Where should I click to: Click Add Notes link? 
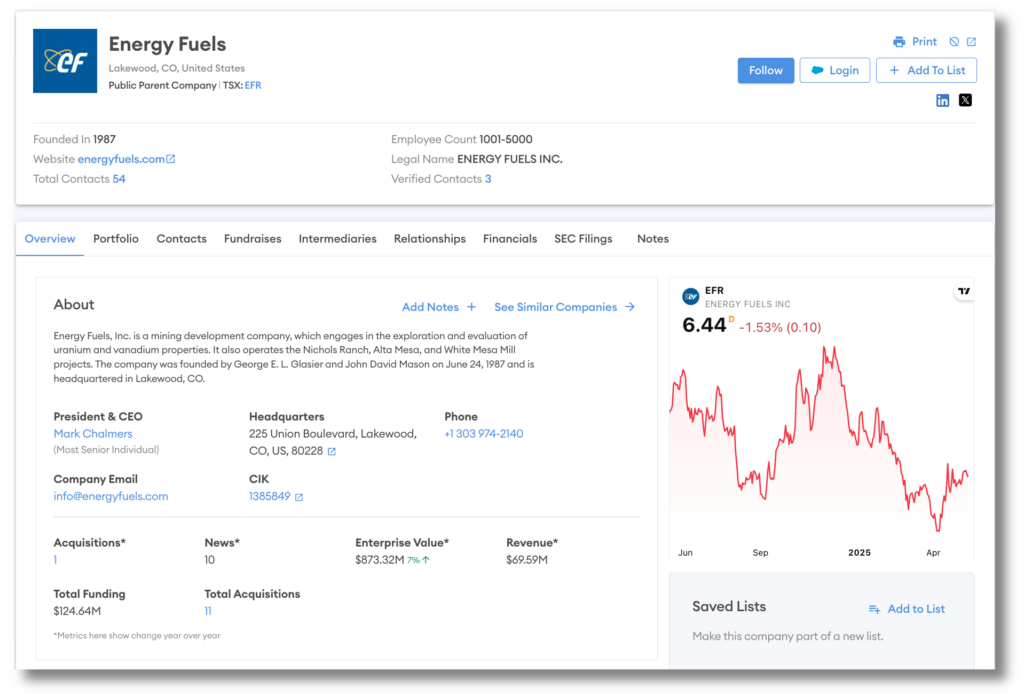430,307
